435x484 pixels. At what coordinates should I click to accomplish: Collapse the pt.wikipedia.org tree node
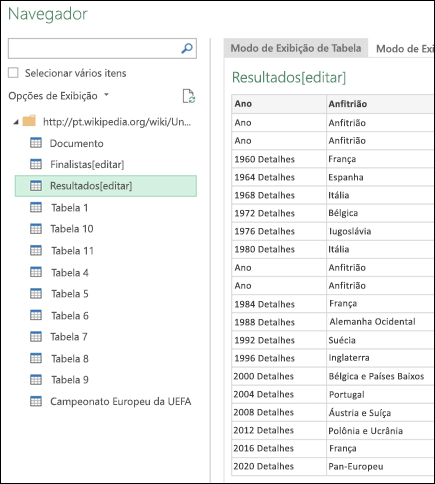pos(16,122)
